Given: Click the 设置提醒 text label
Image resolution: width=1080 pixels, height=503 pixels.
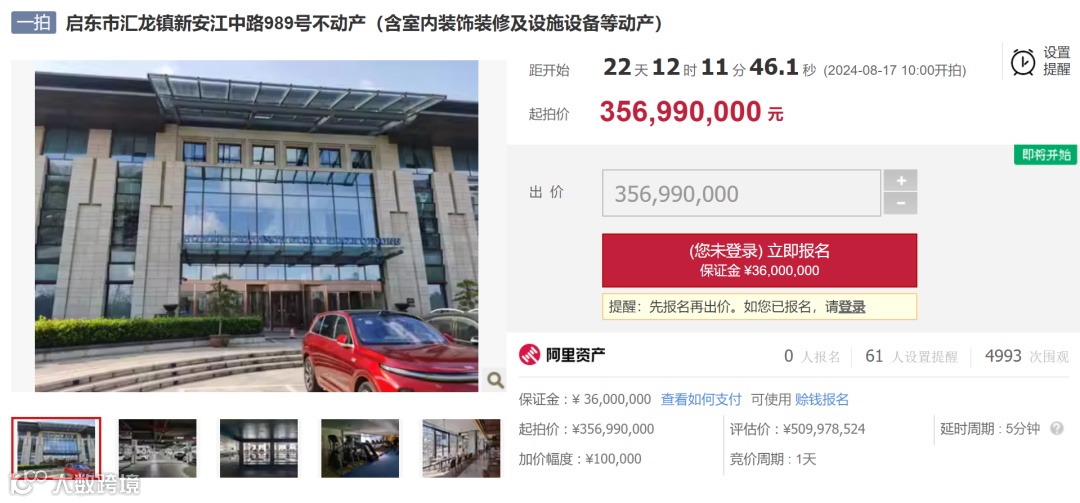Looking at the screenshot, I should coord(1057,61).
